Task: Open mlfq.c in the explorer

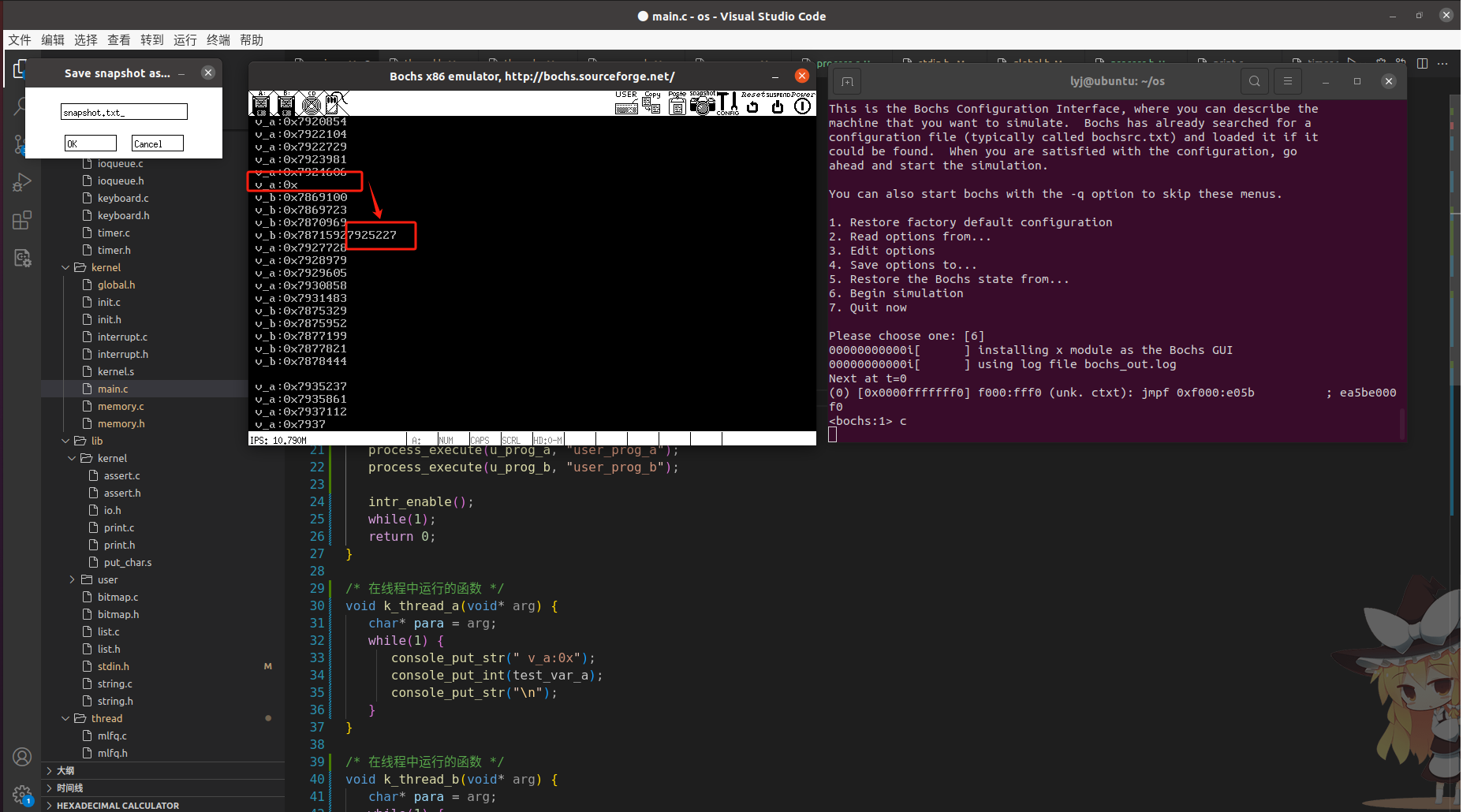Action: [112, 736]
